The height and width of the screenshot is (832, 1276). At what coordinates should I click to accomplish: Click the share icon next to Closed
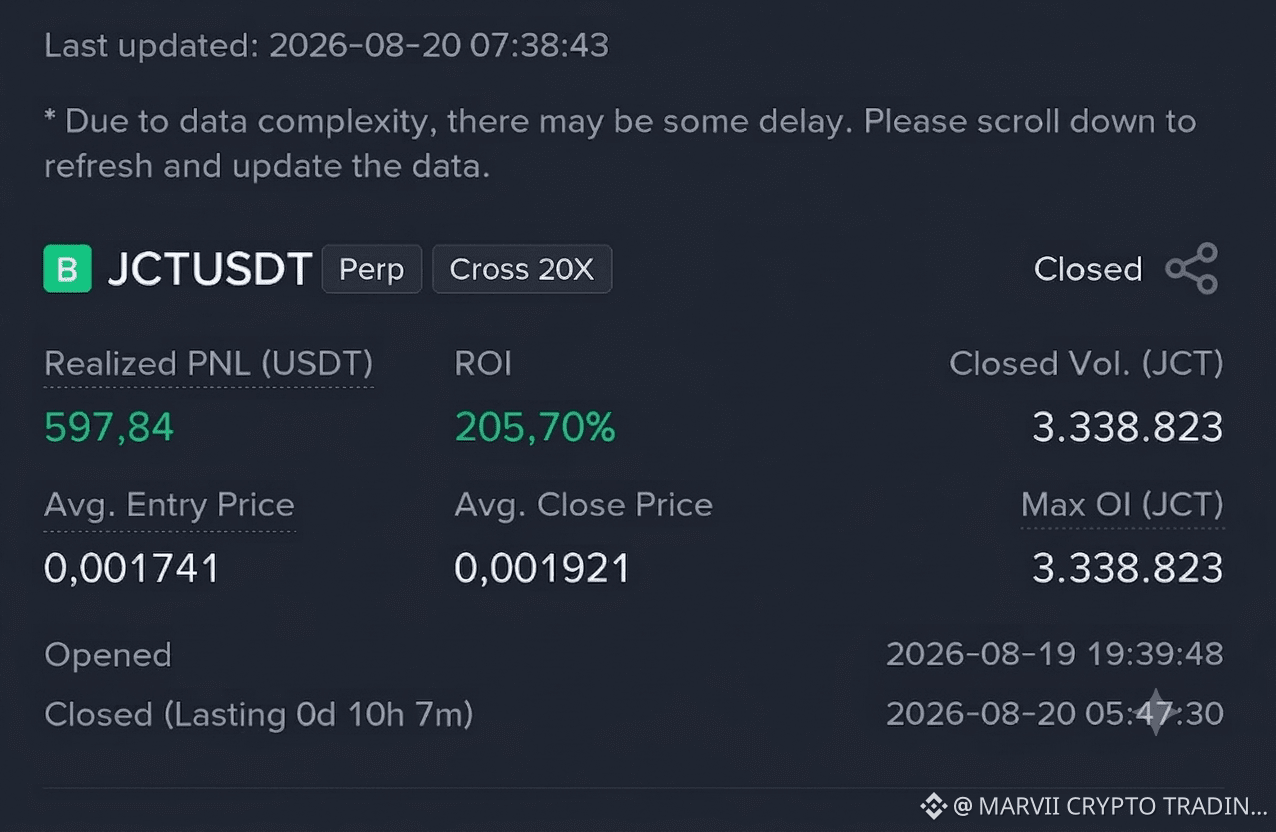coord(1192,268)
